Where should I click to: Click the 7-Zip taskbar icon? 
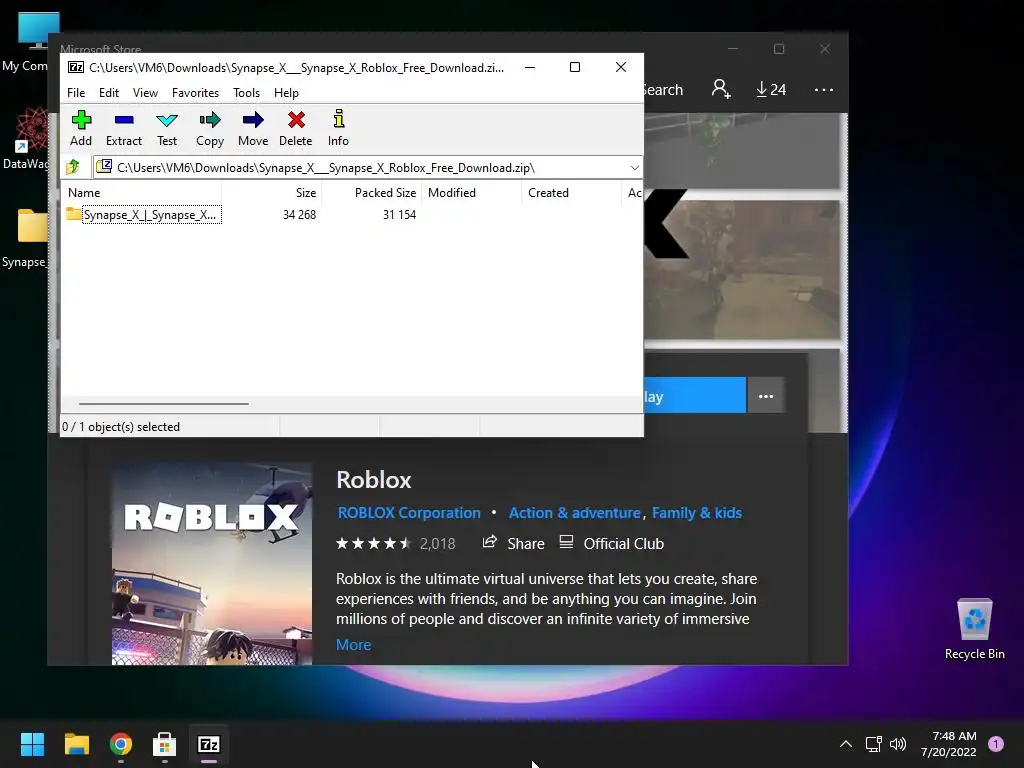pyautogui.click(x=209, y=744)
